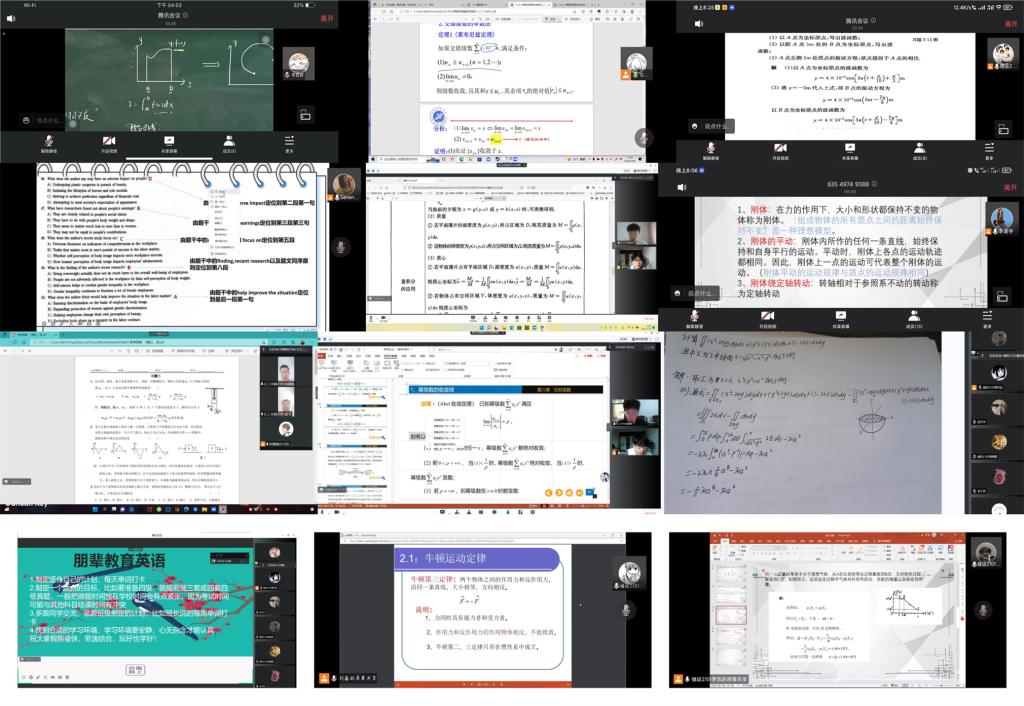The height and width of the screenshot is (706, 1024).
Task: Turn on video in the green chalkboard meeting
Action: (x=108, y=143)
